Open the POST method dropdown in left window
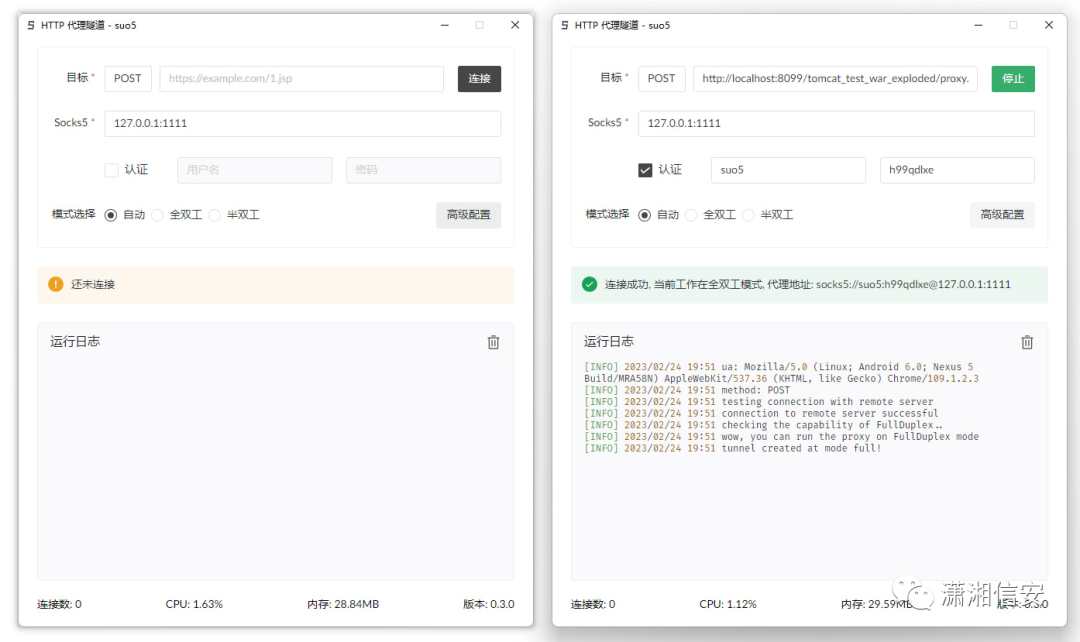The image size is (1080, 642). [128, 79]
